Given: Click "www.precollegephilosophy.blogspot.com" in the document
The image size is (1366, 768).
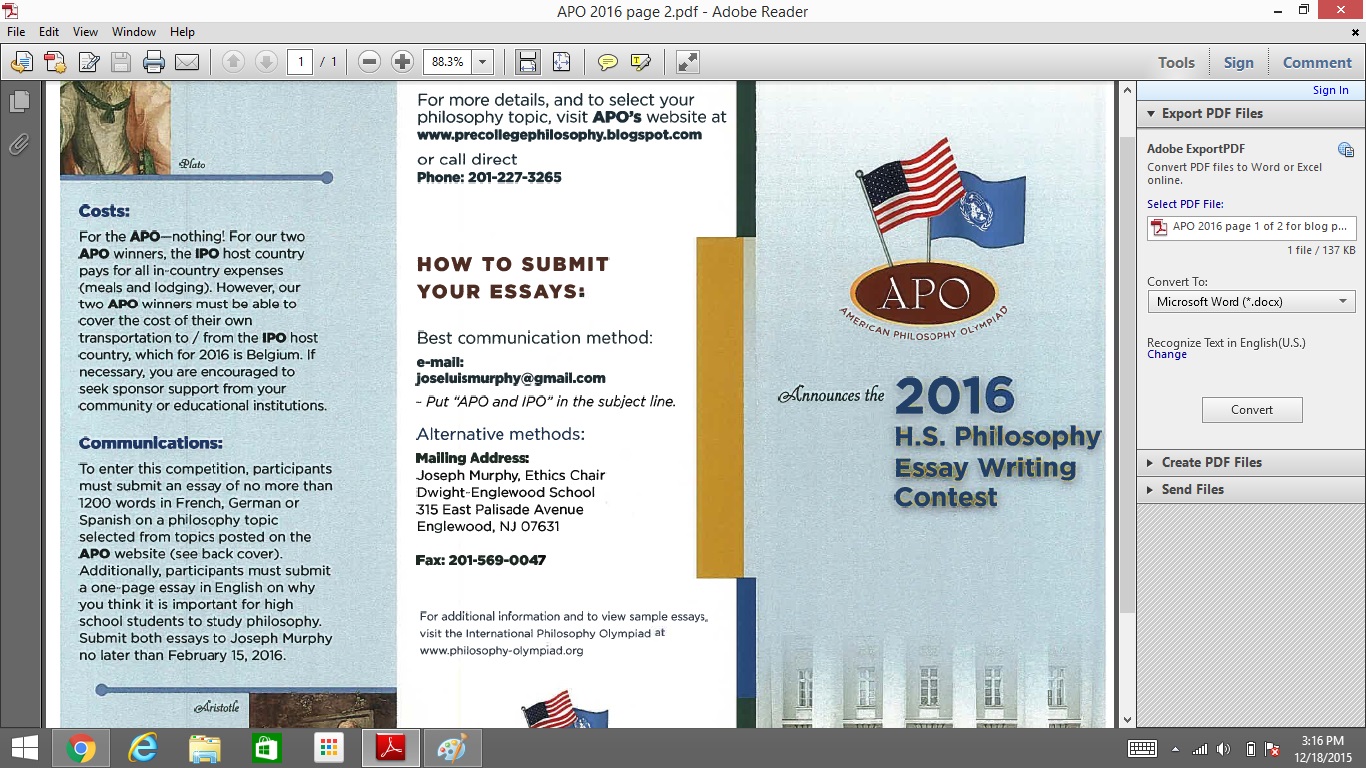Looking at the screenshot, I should [x=559, y=134].
